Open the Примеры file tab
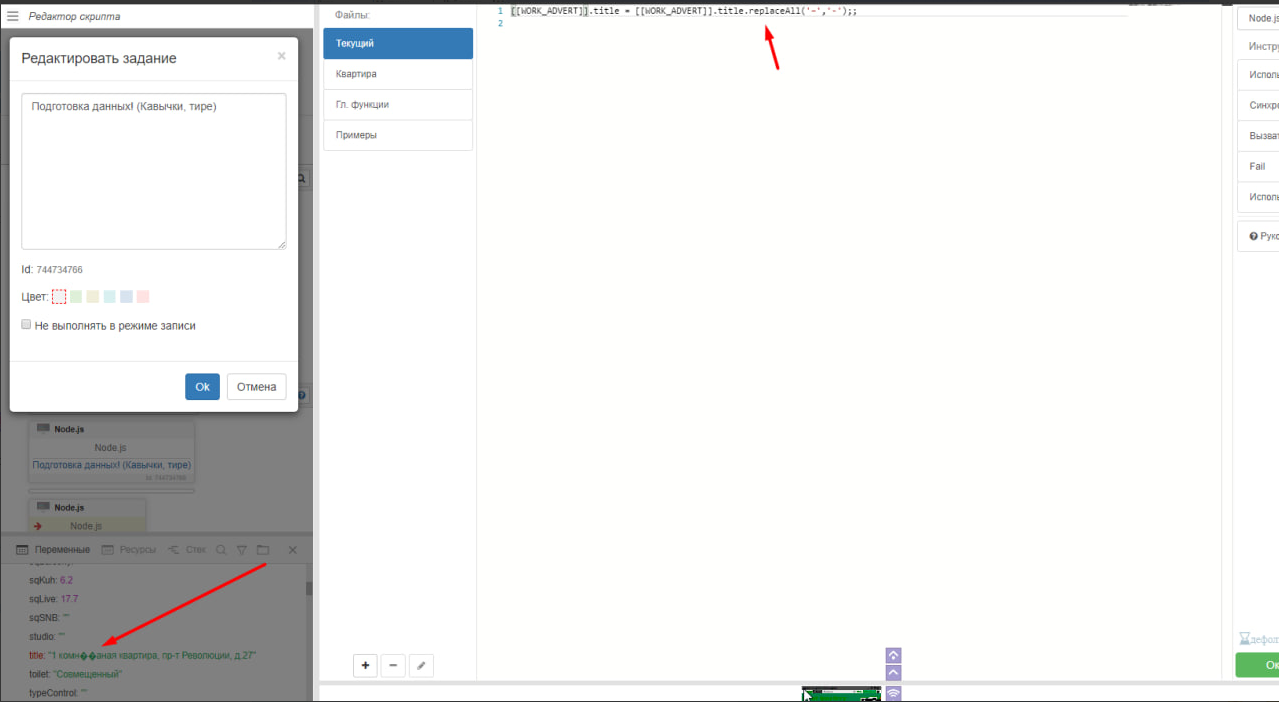The height and width of the screenshot is (702, 1279). (397, 135)
